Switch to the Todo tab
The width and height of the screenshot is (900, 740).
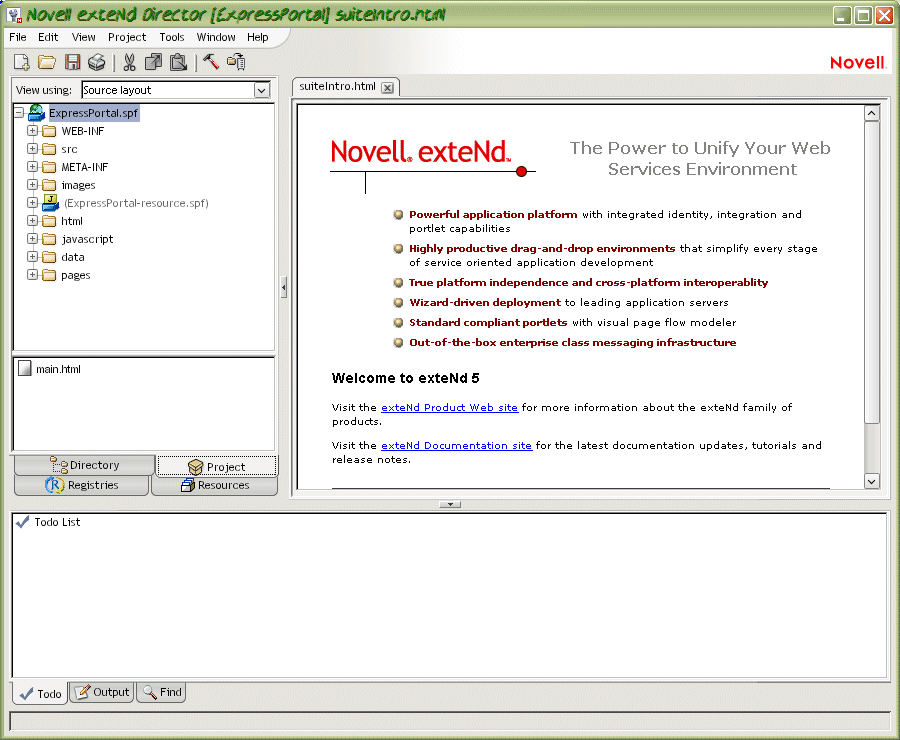coord(40,693)
